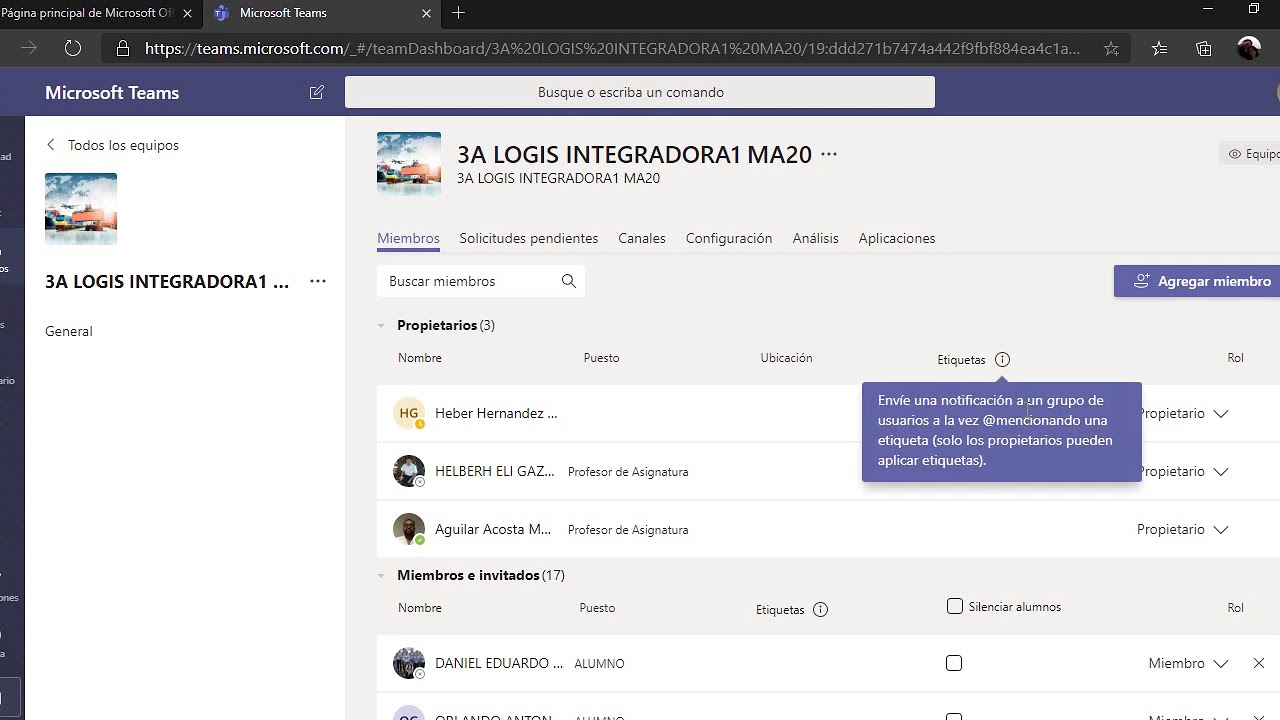
Task: Close the Página principal de Microsoft Office tab
Action: (x=187, y=13)
